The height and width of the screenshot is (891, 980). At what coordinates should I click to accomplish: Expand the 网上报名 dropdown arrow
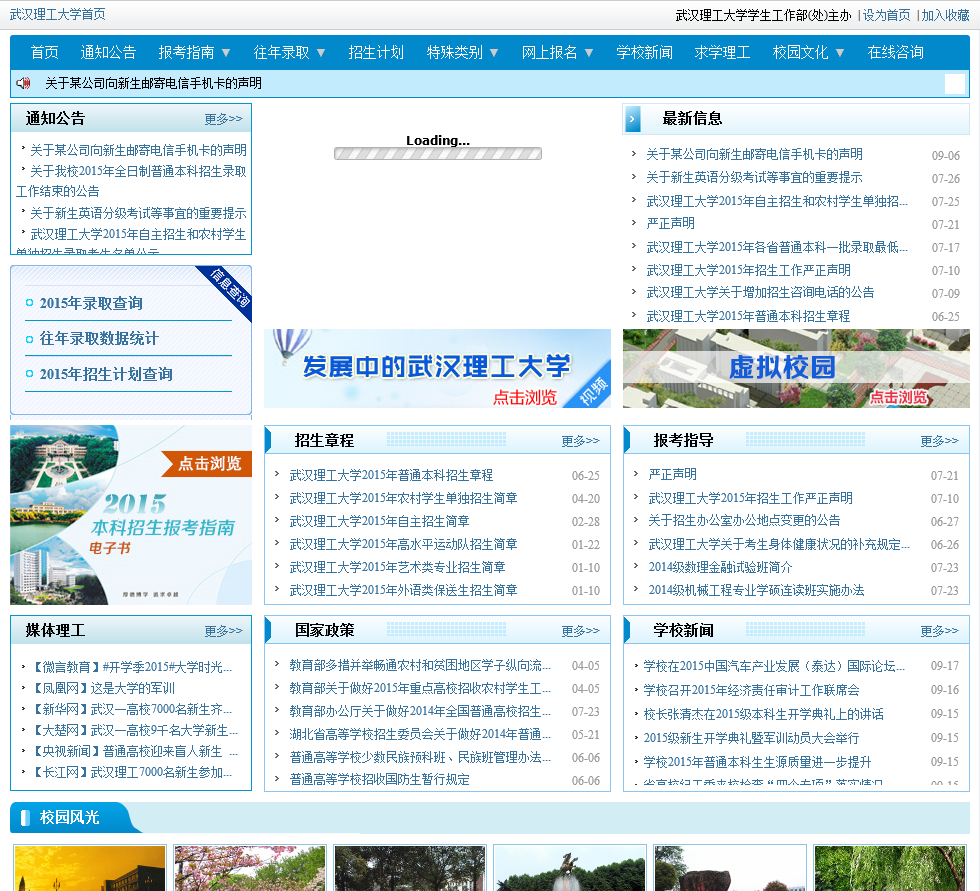(x=589, y=52)
